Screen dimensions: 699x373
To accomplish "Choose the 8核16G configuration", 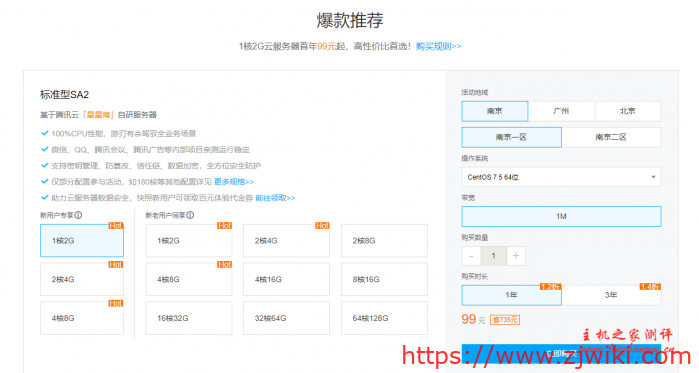I will pyautogui.click(x=384, y=279).
